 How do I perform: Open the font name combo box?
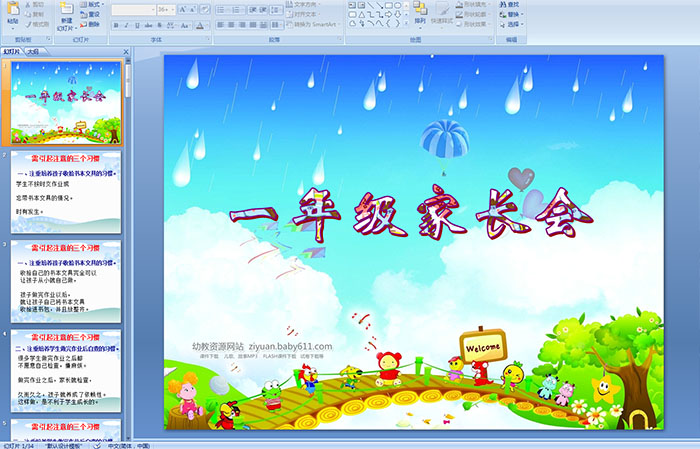pos(133,10)
